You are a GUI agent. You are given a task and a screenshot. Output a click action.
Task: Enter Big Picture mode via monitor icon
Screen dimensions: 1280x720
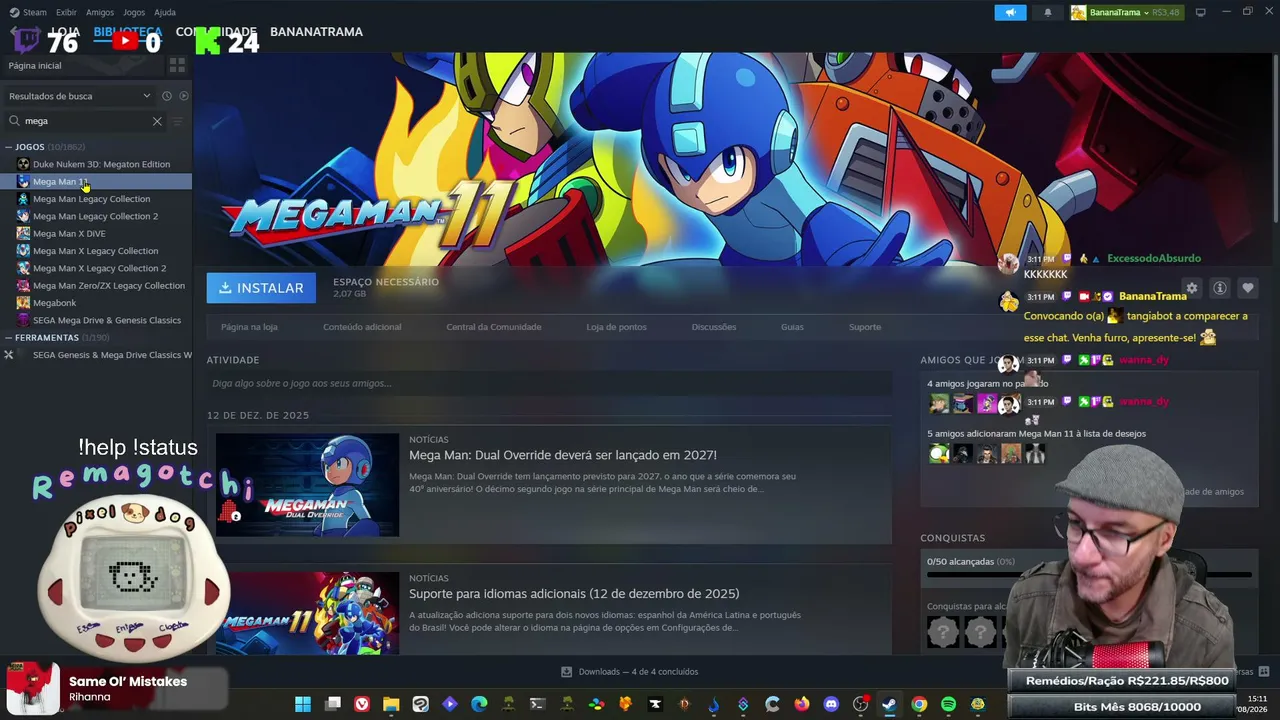pyautogui.click(x=1200, y=12)
